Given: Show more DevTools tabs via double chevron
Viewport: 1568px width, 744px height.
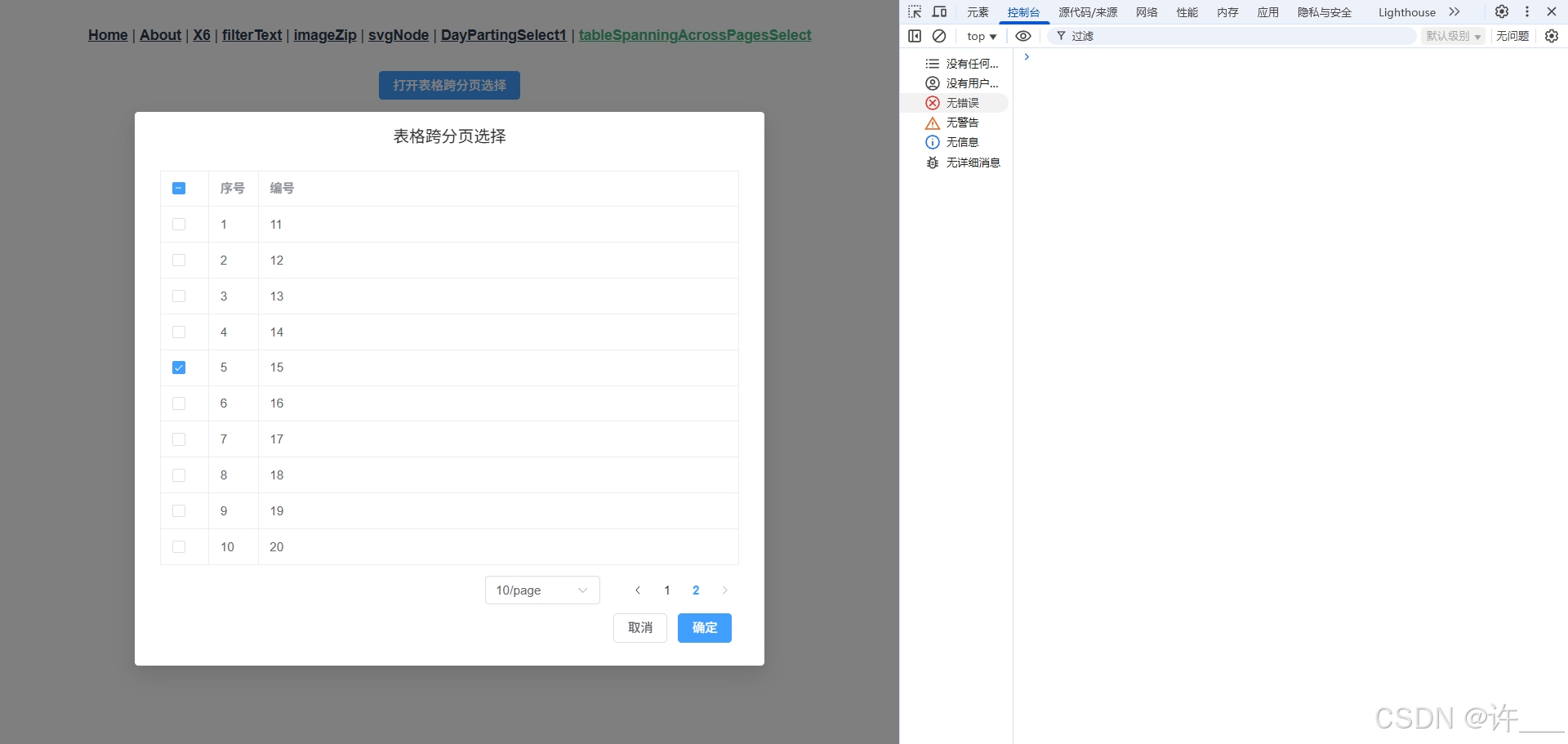Looking at the screenshot, I should (x=1454, y=11).
